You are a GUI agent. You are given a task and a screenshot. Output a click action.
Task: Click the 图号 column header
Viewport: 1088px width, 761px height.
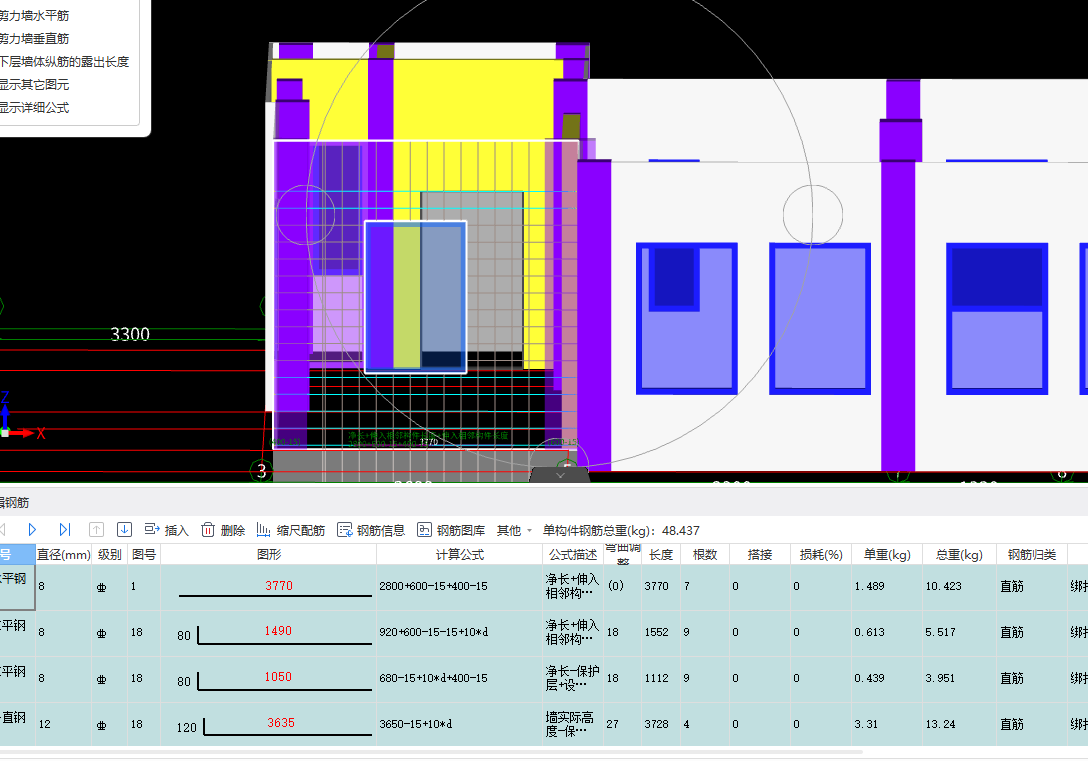(x=144, y=554)
